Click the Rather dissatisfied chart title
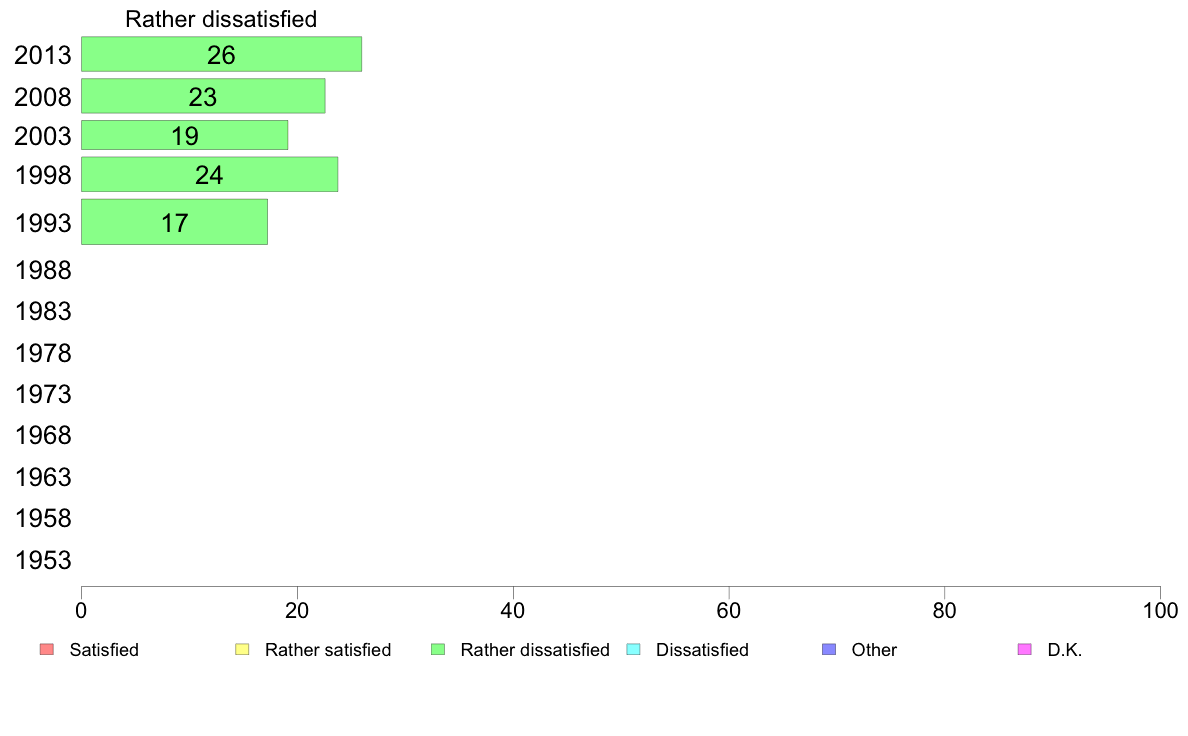 tap(221, 19)
